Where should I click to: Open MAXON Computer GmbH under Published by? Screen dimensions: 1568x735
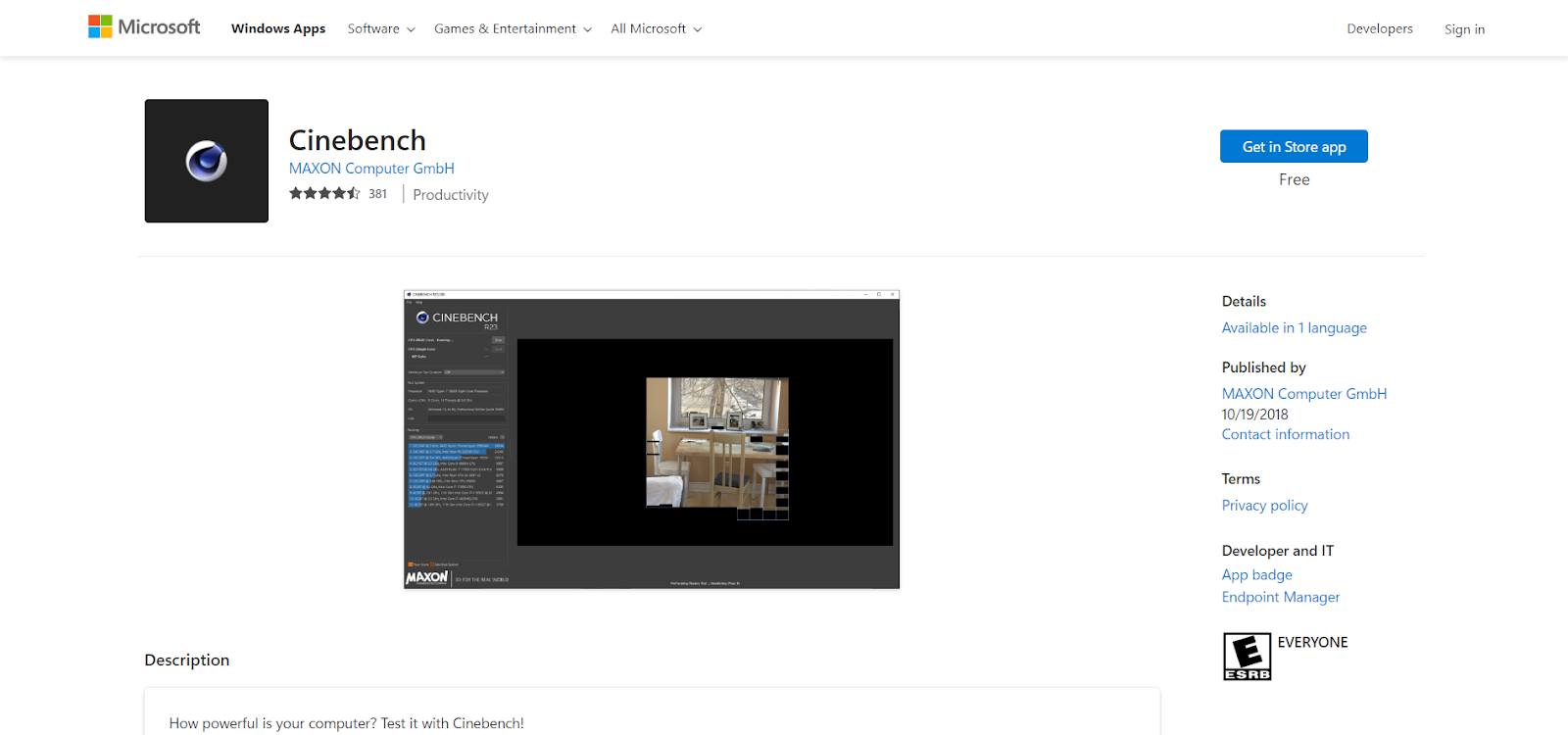coord(1303,393)
